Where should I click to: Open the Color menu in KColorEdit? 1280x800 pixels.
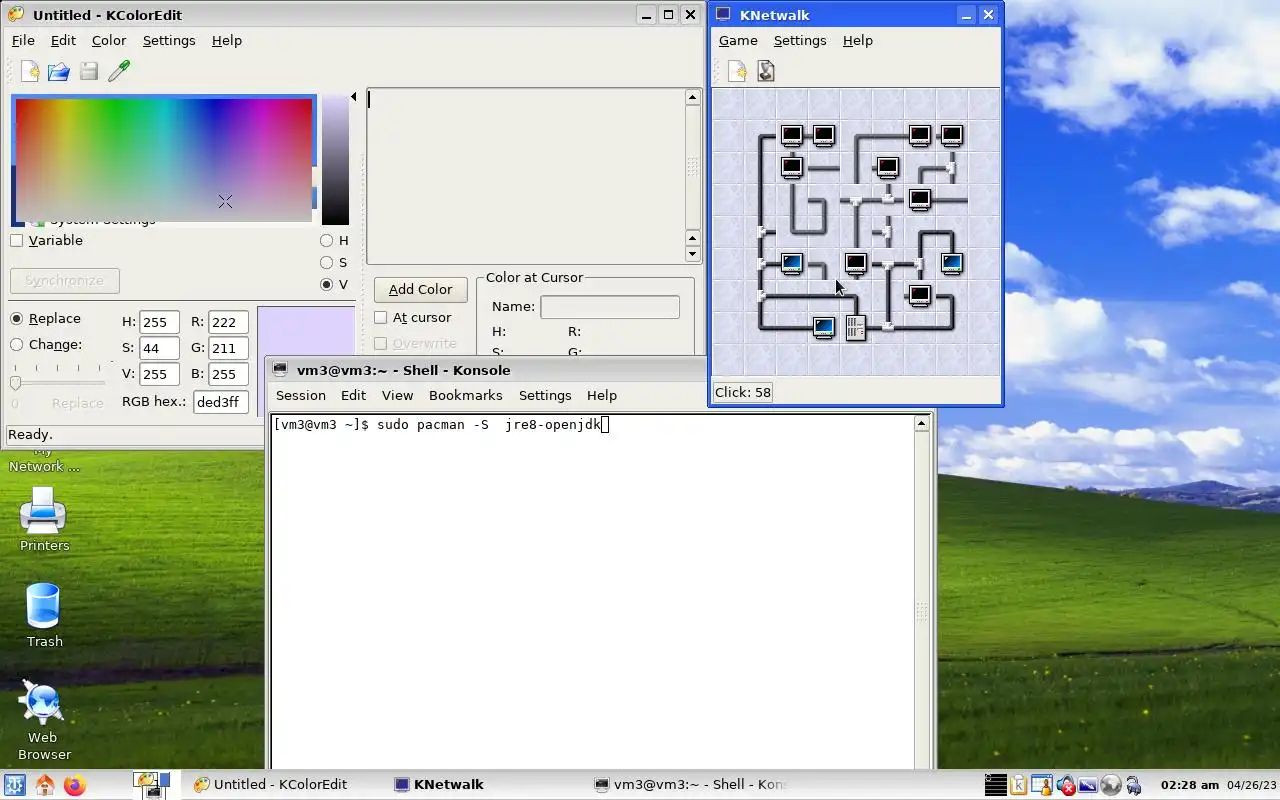point(109,41)
